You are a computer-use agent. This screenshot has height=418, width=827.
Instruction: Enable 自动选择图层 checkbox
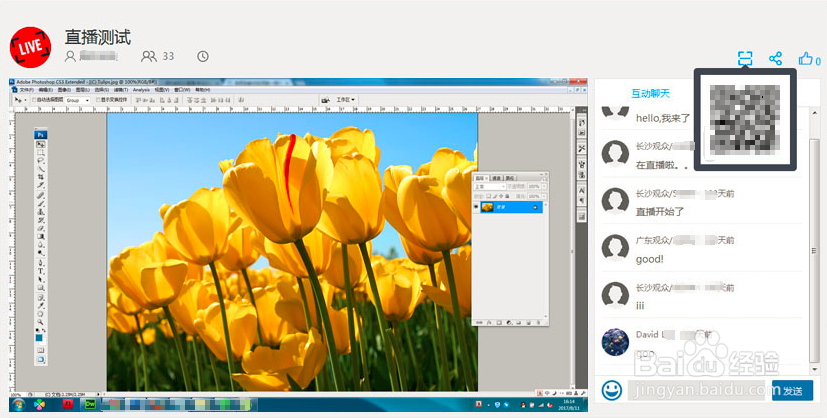[34, 100]
